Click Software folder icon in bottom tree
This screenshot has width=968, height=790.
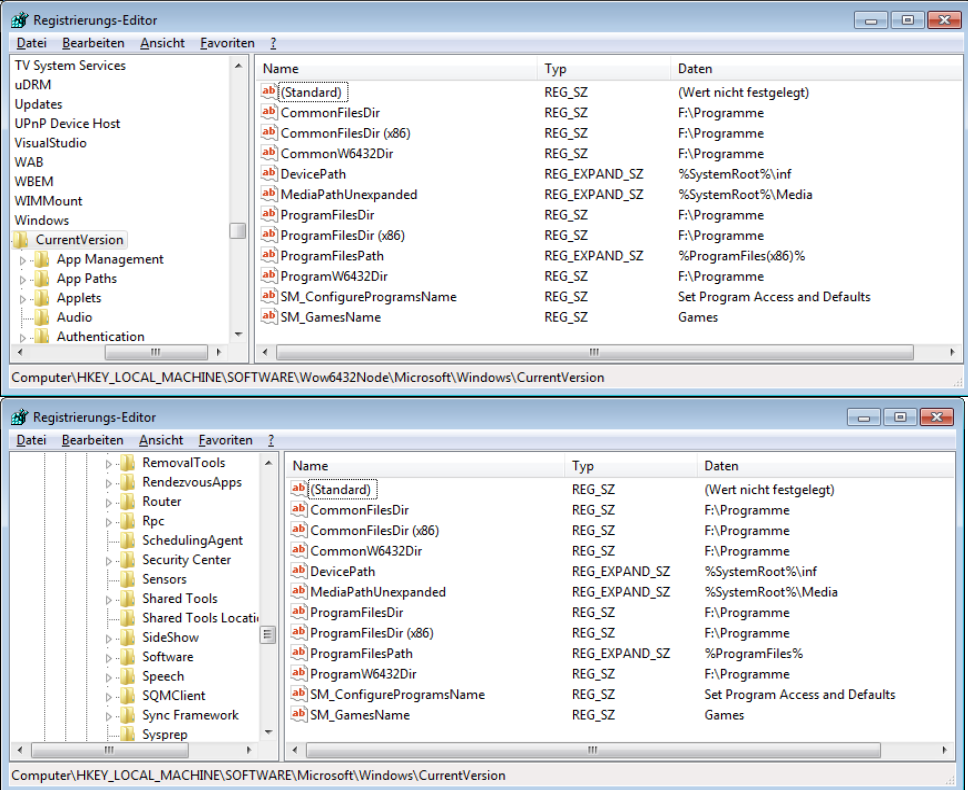(x=128, y=657)
